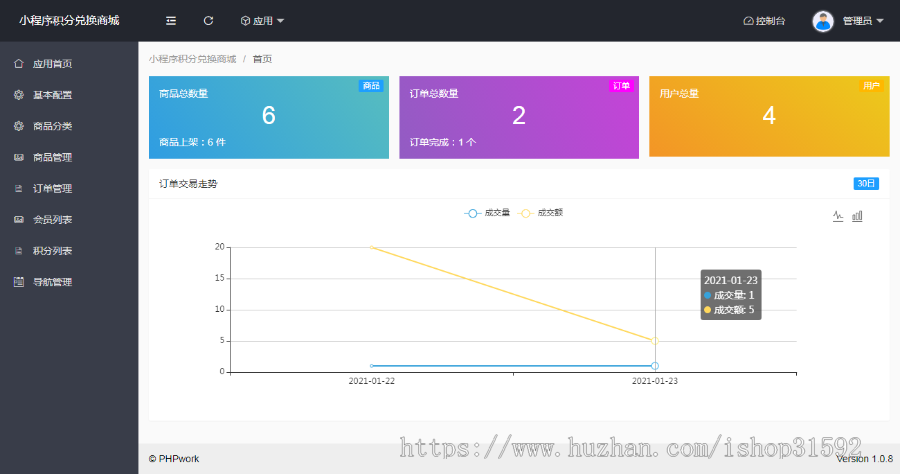Switch chart to line view icon
Screen dimensions: 900x474
(838, 216)
